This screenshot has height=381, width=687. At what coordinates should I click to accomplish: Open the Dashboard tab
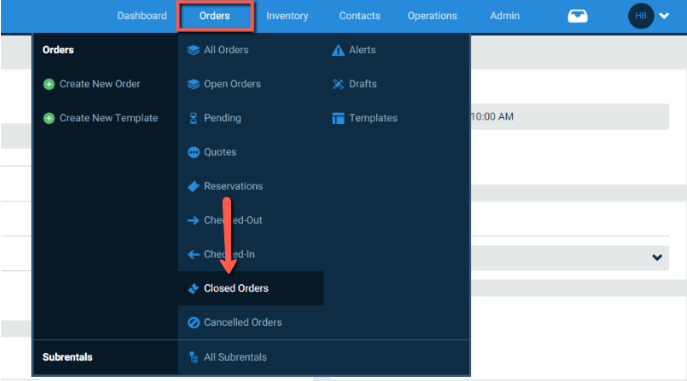click(x=142, y=16)
